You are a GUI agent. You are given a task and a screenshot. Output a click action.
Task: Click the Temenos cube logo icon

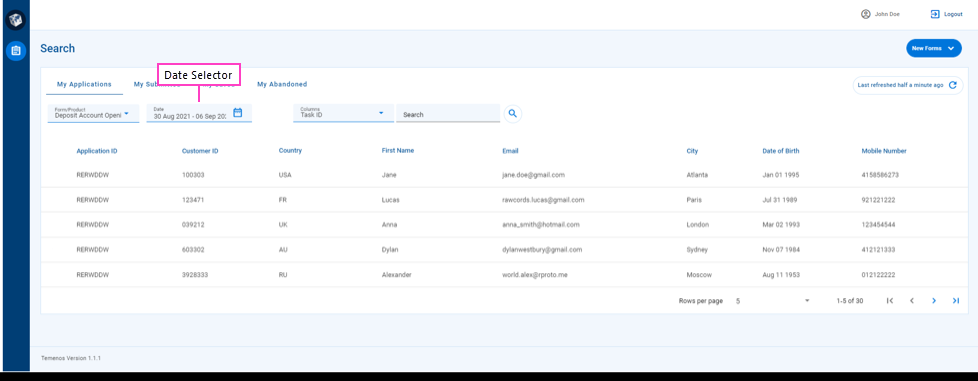16,20
